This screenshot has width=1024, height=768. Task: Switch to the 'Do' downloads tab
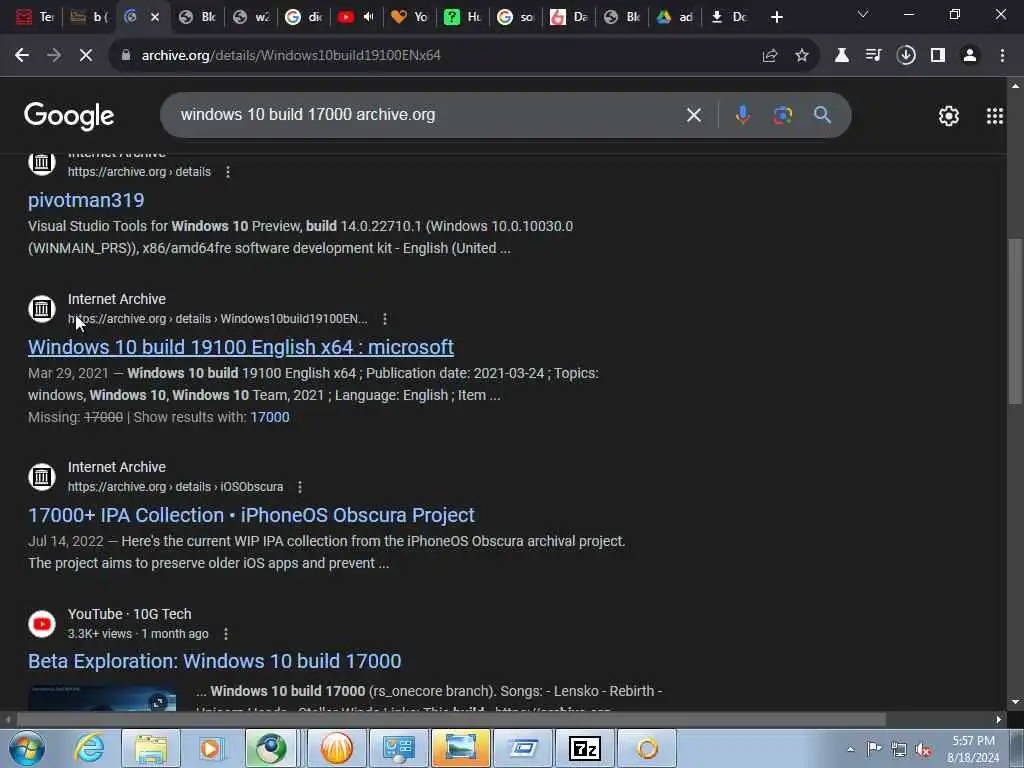pos(729,17)
